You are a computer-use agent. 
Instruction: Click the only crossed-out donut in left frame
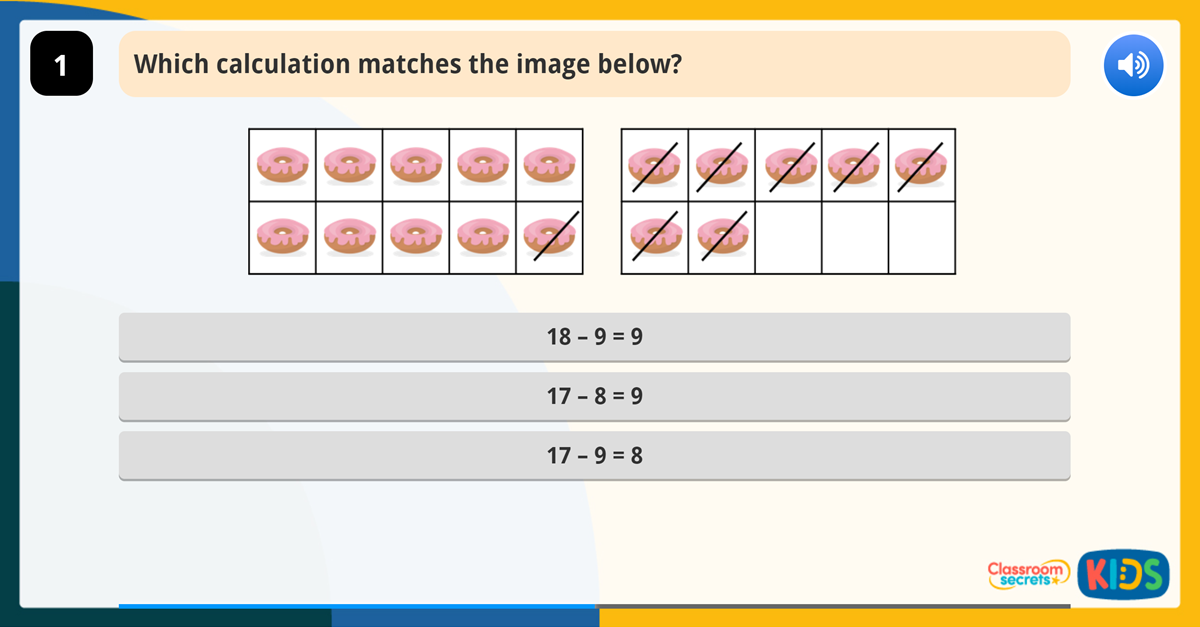tap(549, 239)
